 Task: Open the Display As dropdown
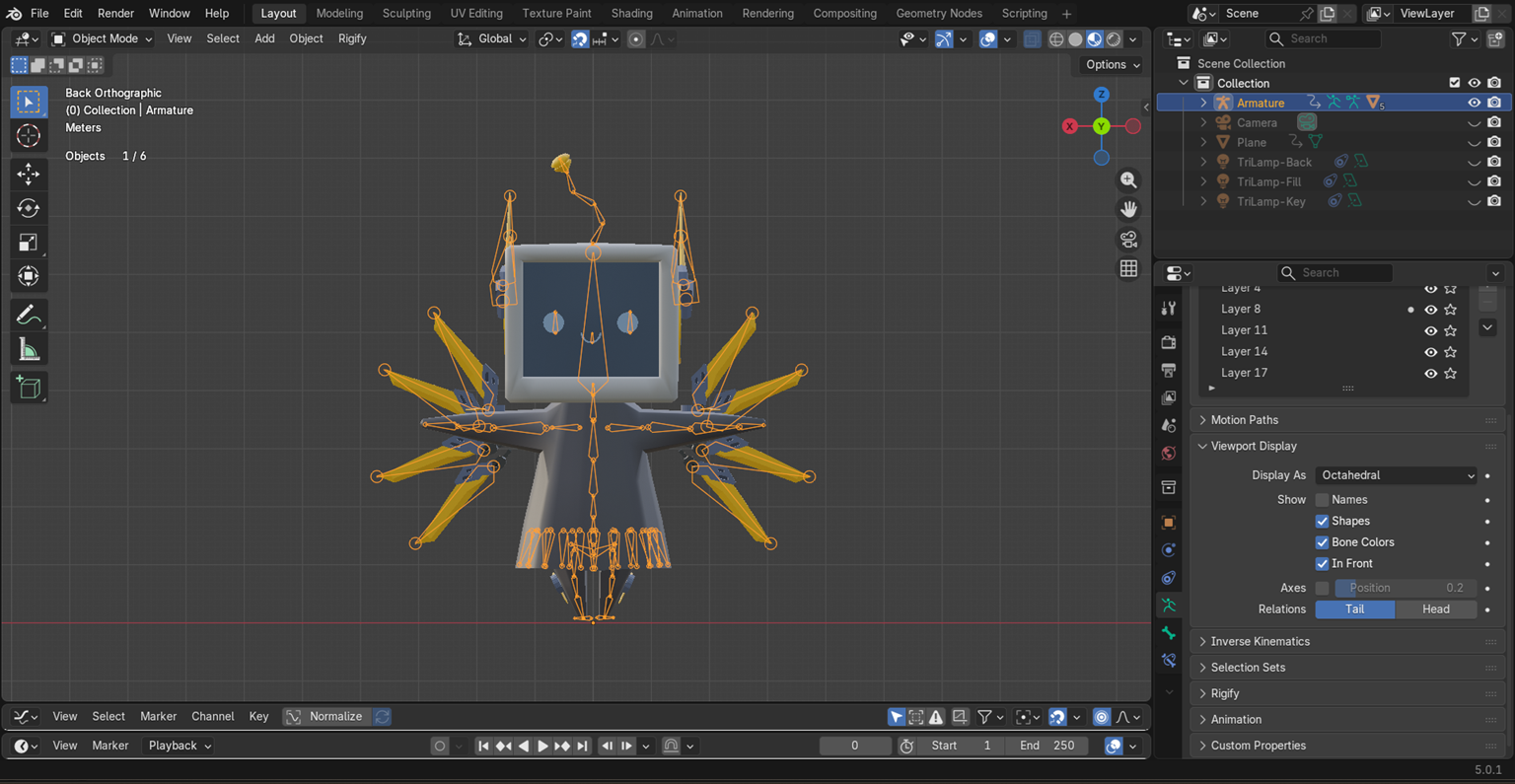(x=1396, y=475)
